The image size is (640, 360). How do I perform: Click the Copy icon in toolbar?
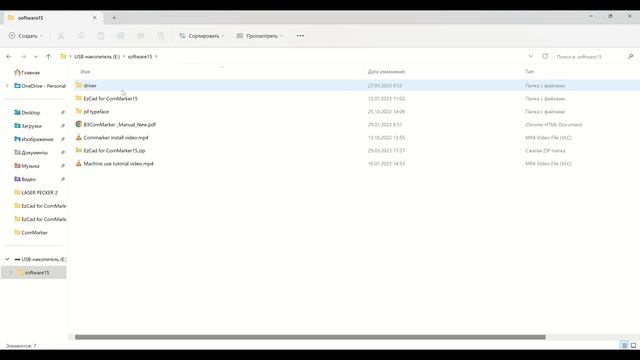(x=81, y=36)
